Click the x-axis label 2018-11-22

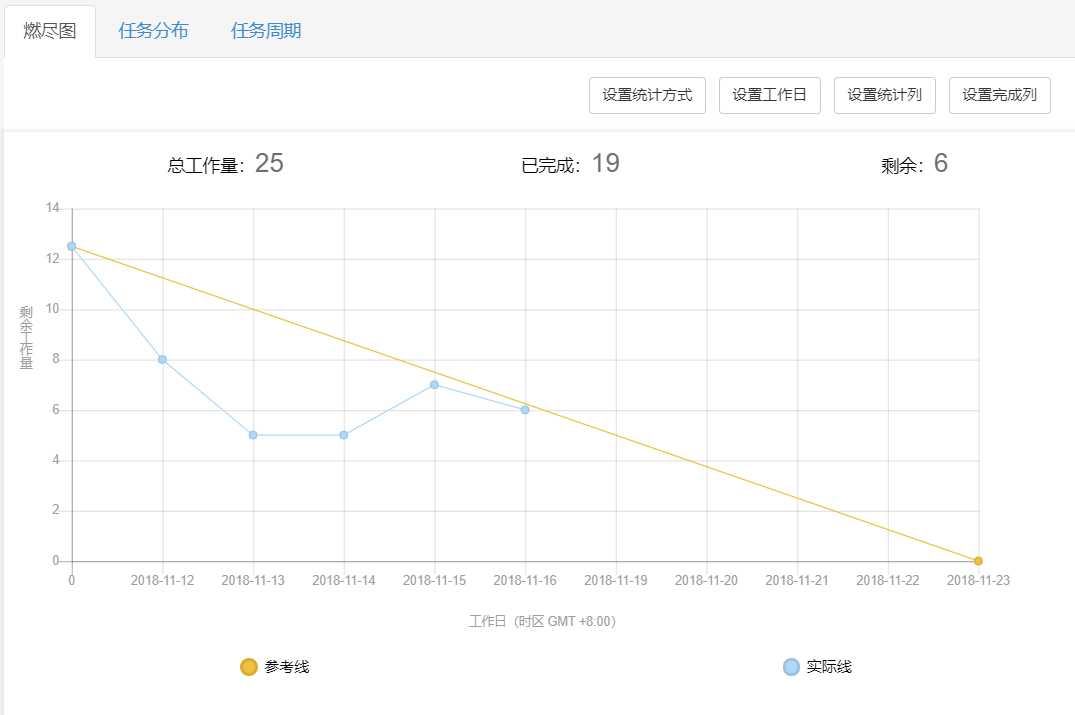pos(888,581)
